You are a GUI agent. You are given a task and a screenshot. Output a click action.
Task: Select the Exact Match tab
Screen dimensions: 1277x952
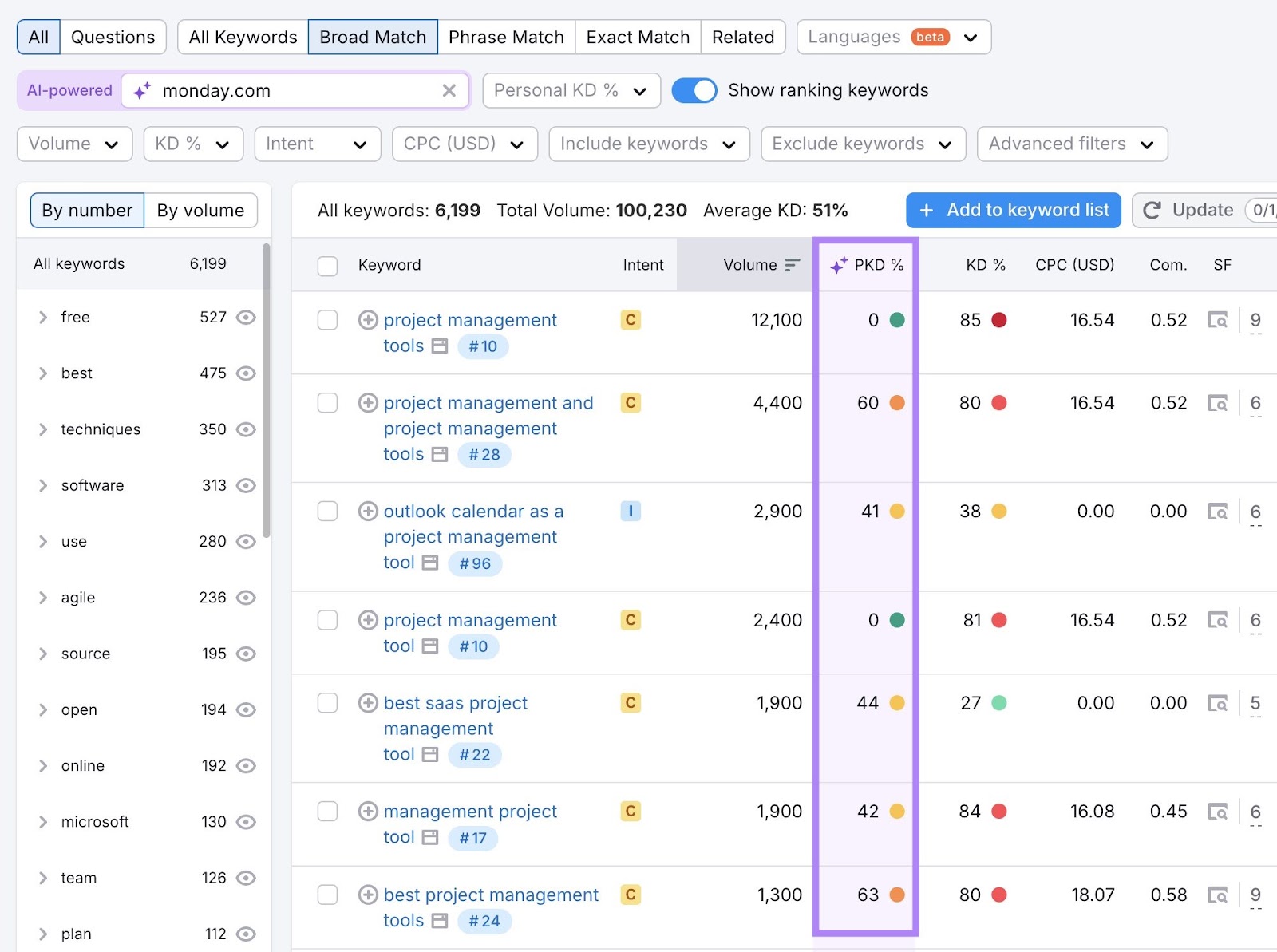pyautogui.click(x=638, y=38)
